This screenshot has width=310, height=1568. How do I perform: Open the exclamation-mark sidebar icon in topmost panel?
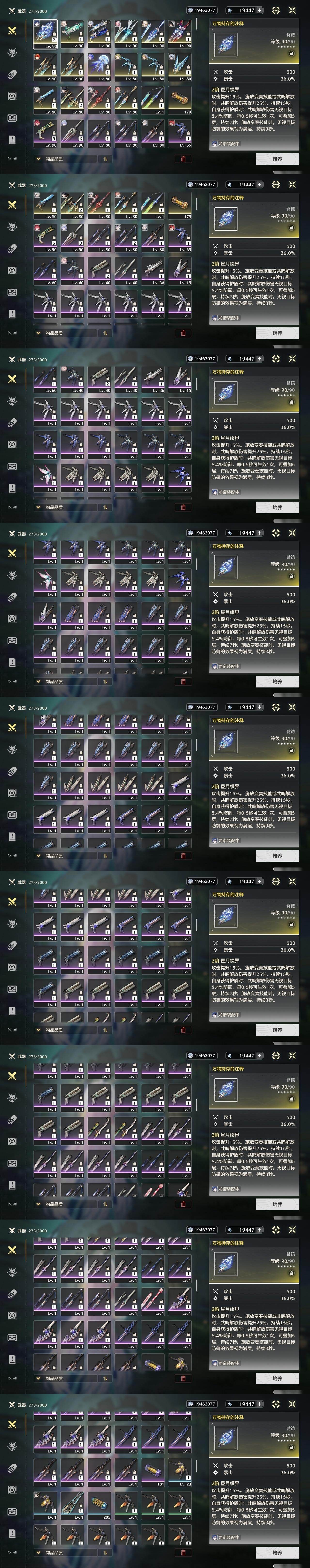pos(12,140)
